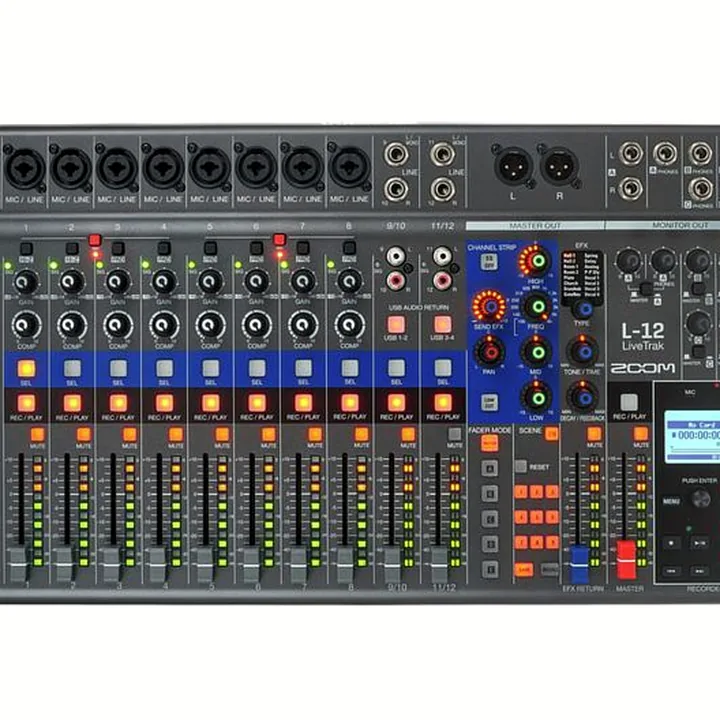Select channel 1 with its lit SEL button
This screenshot has height=720, width=720.
(x=26, y=368)
